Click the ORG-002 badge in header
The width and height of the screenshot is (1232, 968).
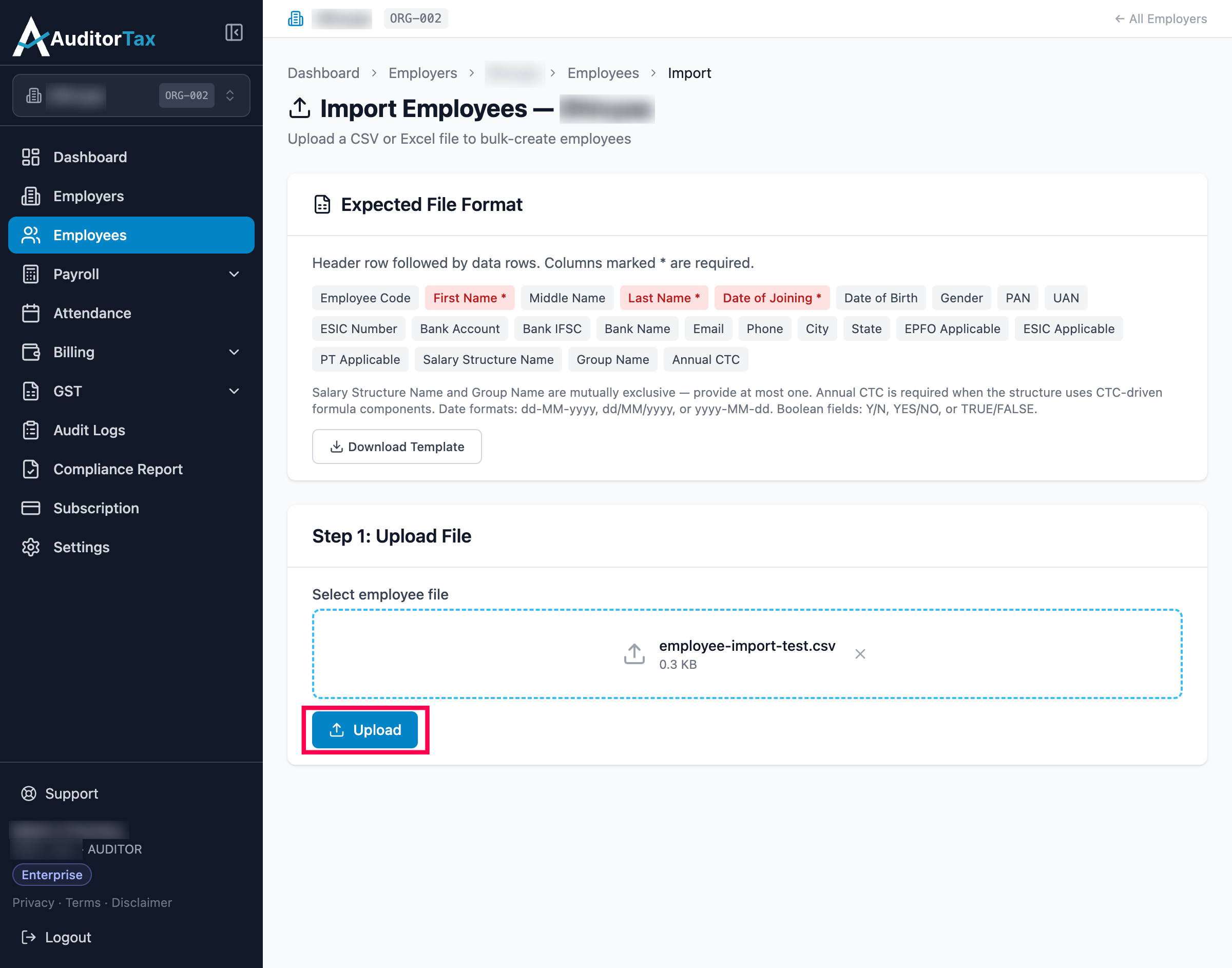[415, 18]
